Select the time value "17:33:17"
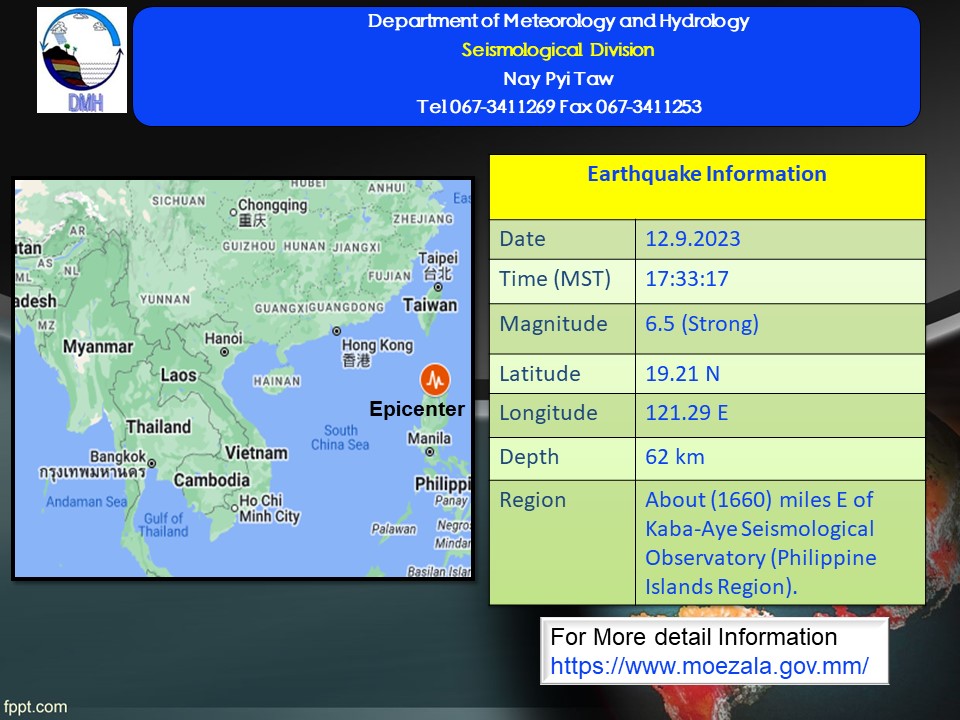Screen dimensions: 960x720 (687, 279)
